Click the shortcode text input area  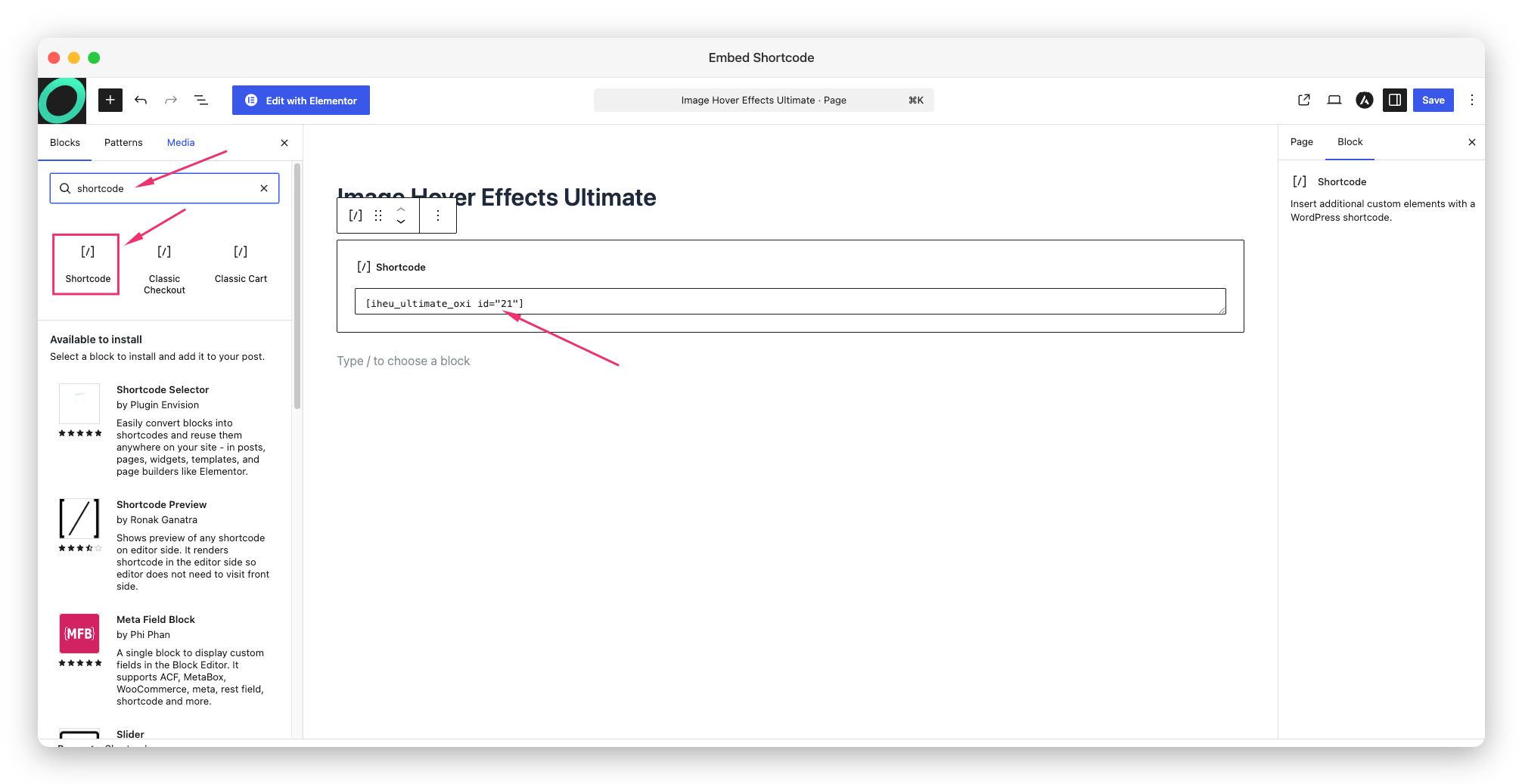[x=791, y=302]
